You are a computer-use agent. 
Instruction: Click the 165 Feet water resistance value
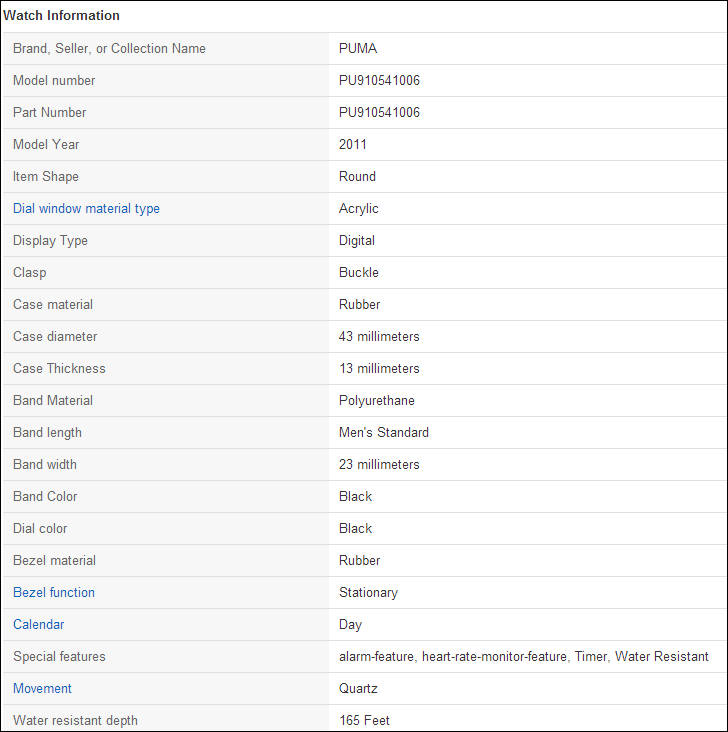[x=364, y=721]
